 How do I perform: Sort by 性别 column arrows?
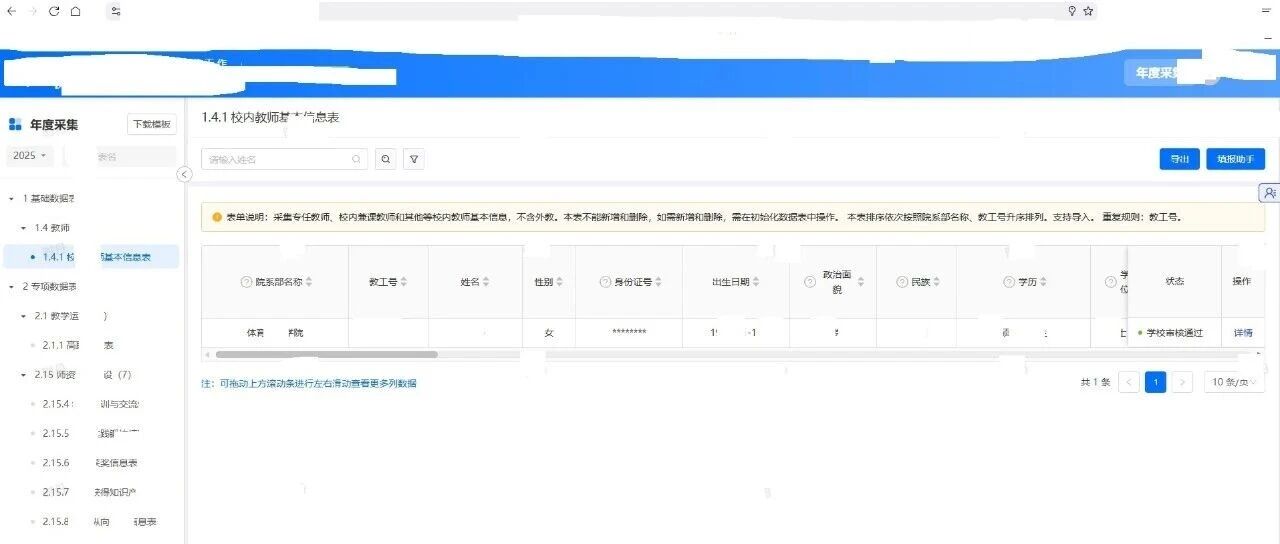coord(559,282)
